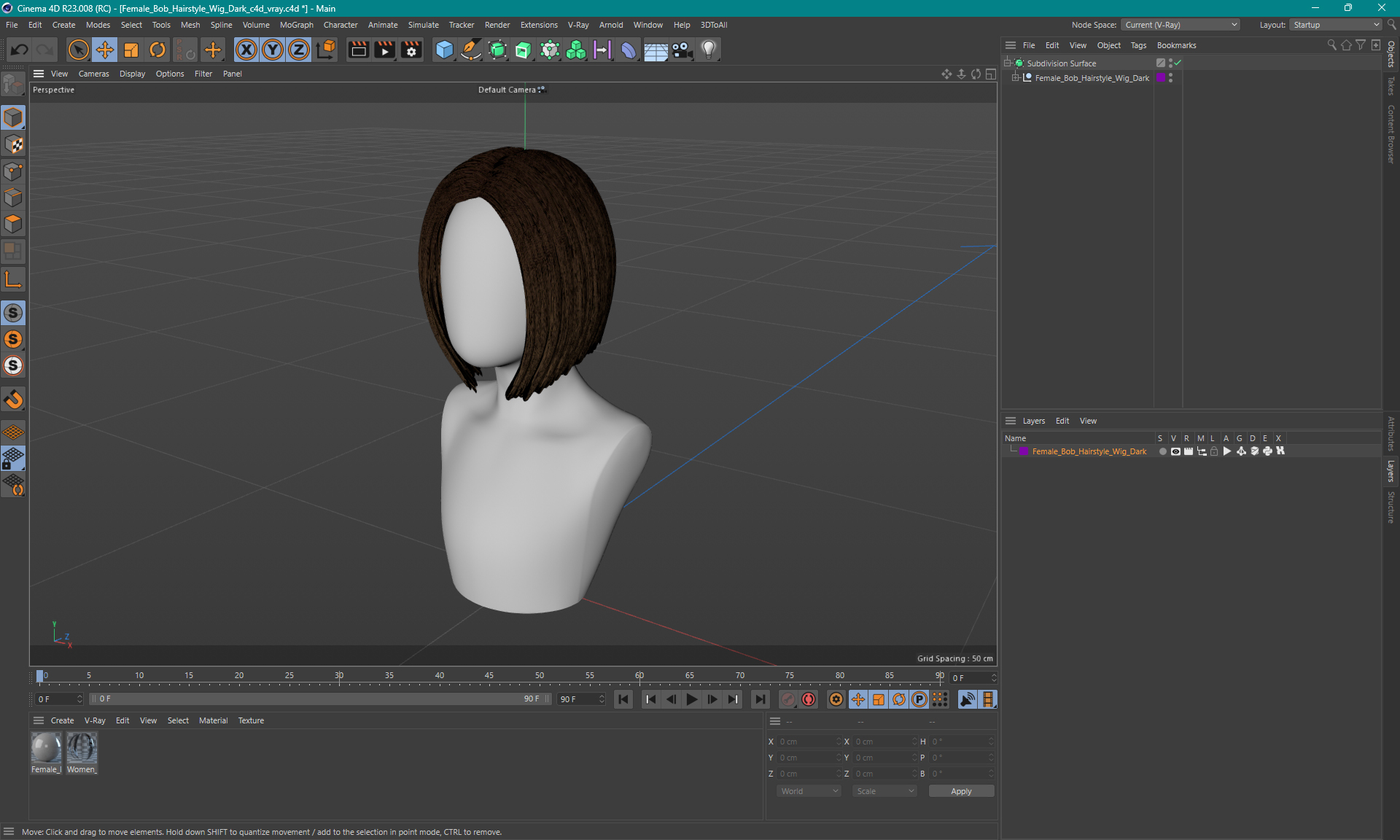Click the Bookmarks tab in object panel
Screen dimensions: 1400x840
pyautogui.click(x=1176, y=45)
